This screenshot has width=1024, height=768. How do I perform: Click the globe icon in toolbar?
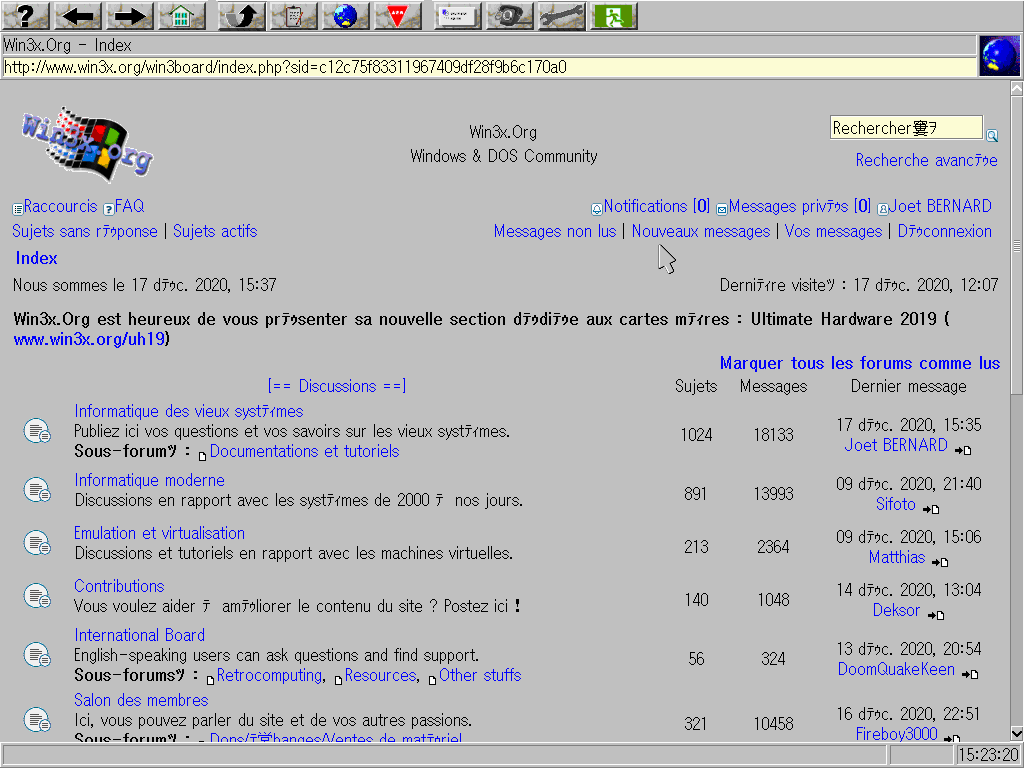pyautogui.click(x=345, y=15)
